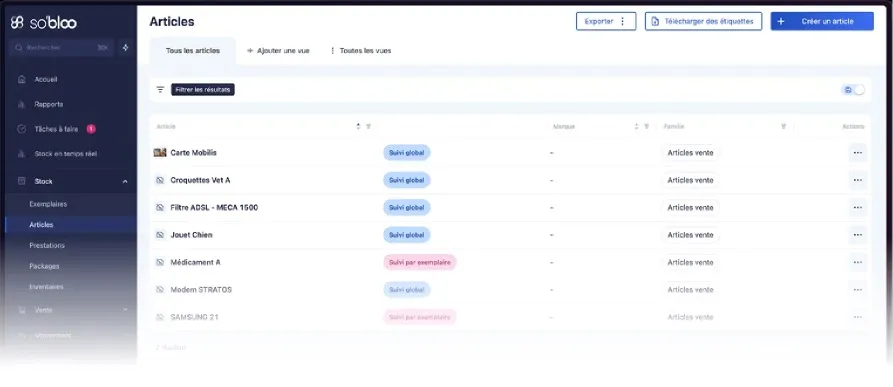Open actions menu for Carte Mobilis
This screenshot has width=893, height=387.
(858, 153)
